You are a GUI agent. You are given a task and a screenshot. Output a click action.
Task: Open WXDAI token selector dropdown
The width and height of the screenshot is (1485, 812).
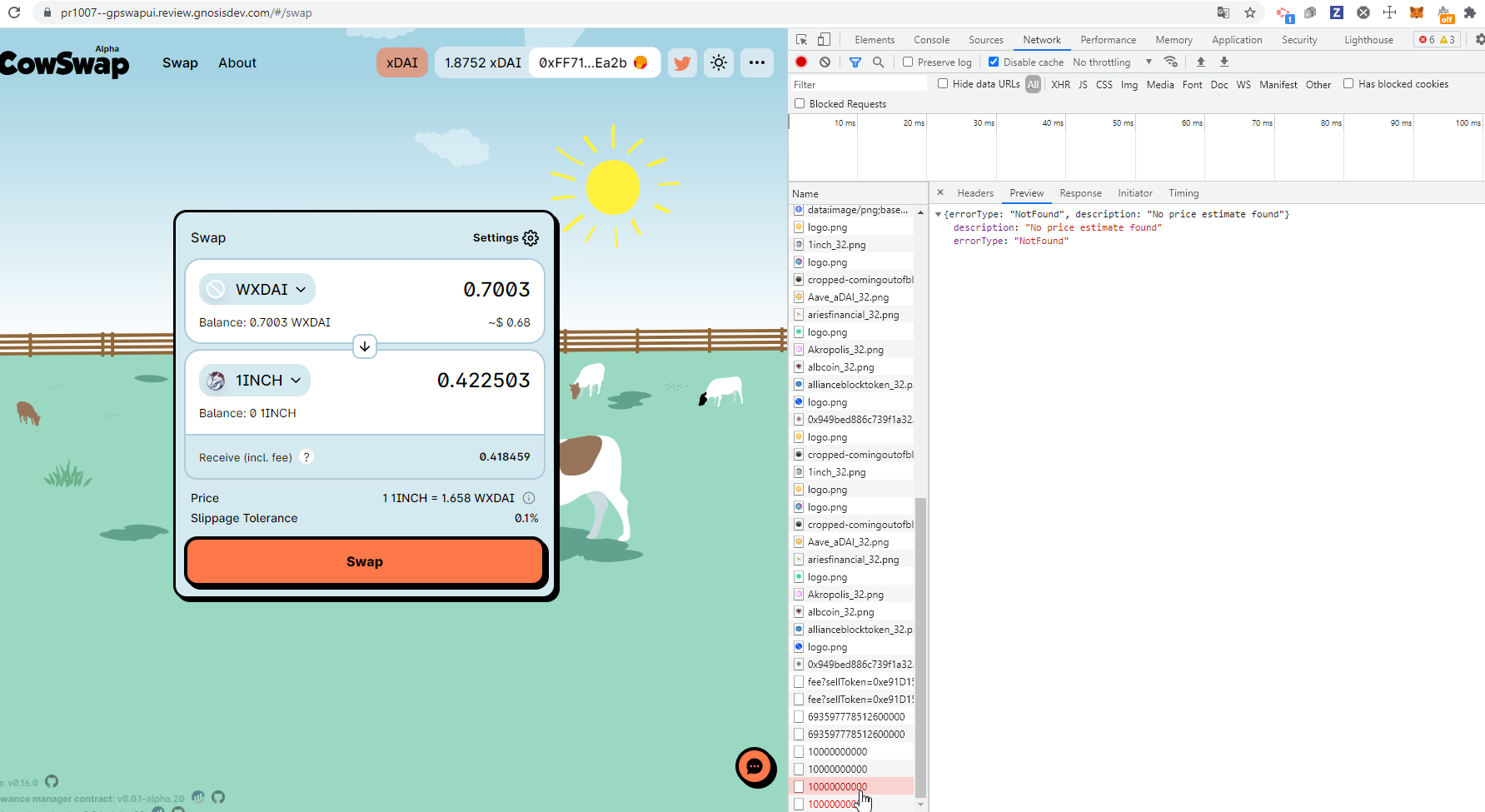tap(257, 289)
